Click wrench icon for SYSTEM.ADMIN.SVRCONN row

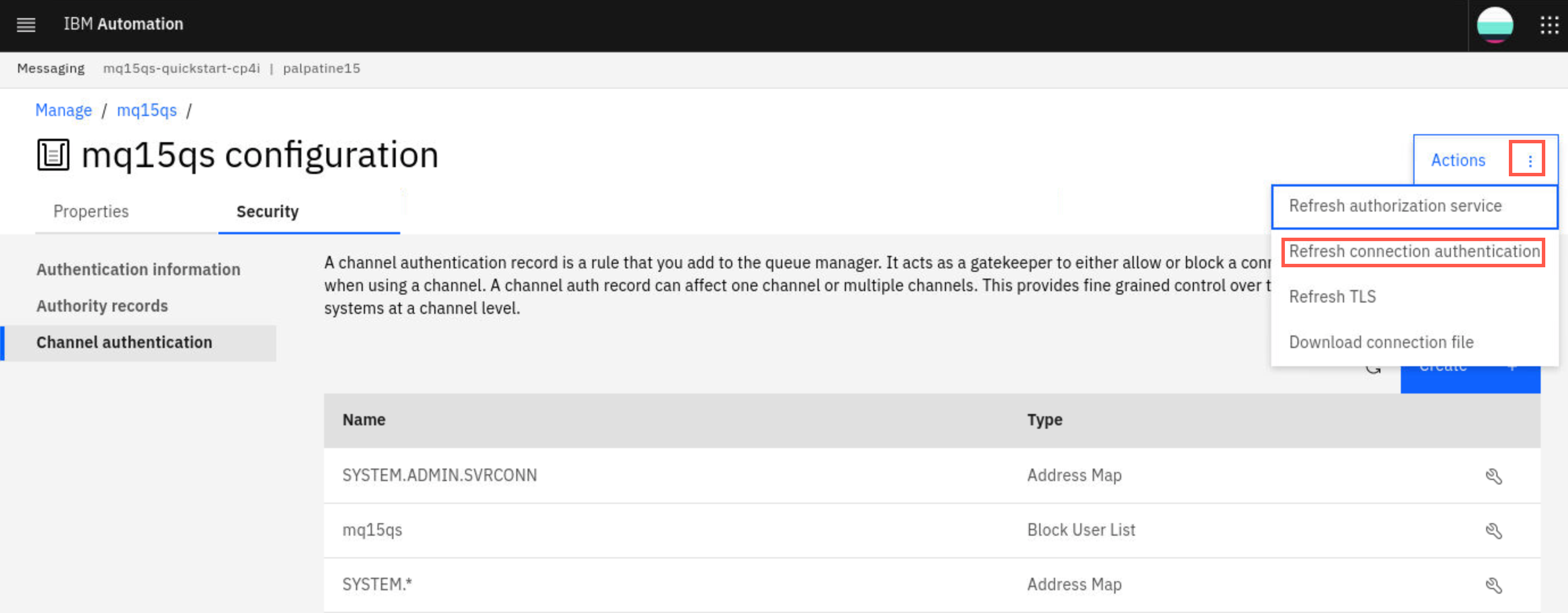click(1493, 476)
